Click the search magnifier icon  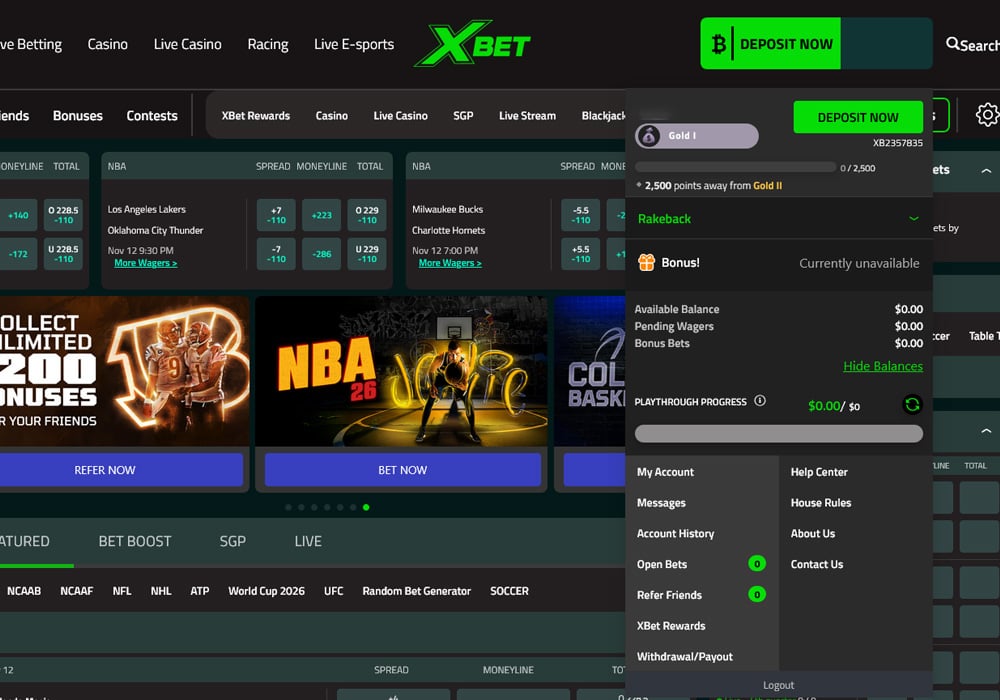[953, 44]
